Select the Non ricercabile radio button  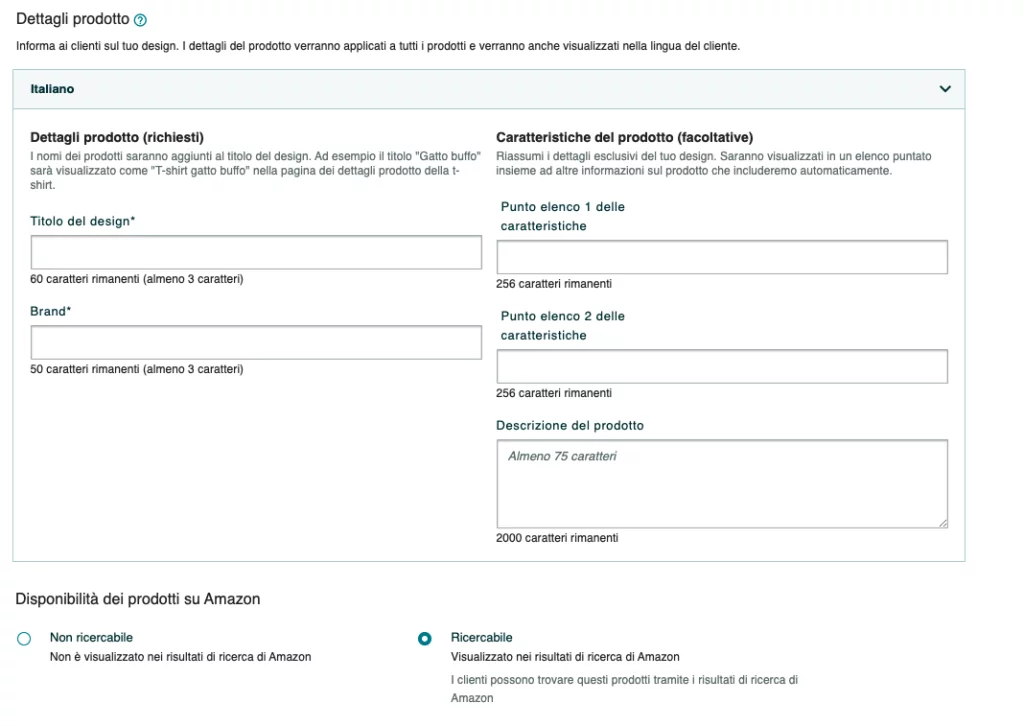24,639
